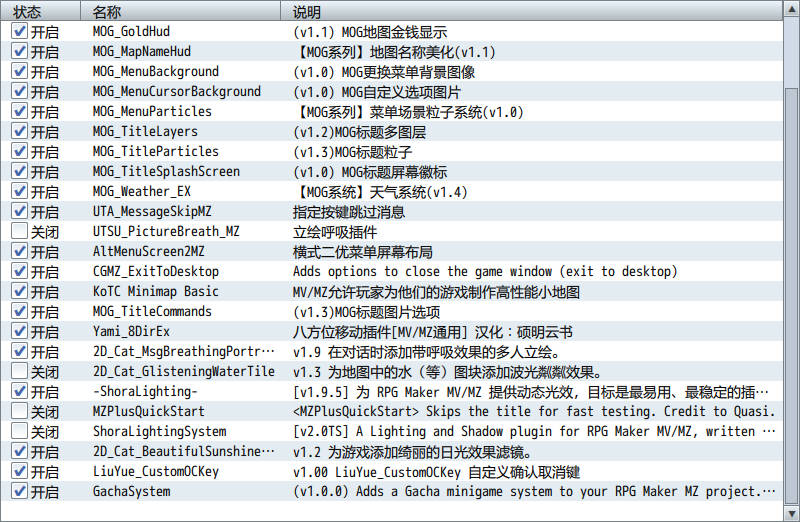Uncheck the MOG_GoldHud plugin checkbox
Image resolution: width=800 pixels, height=522 pixels.
[x=19, y=31]
